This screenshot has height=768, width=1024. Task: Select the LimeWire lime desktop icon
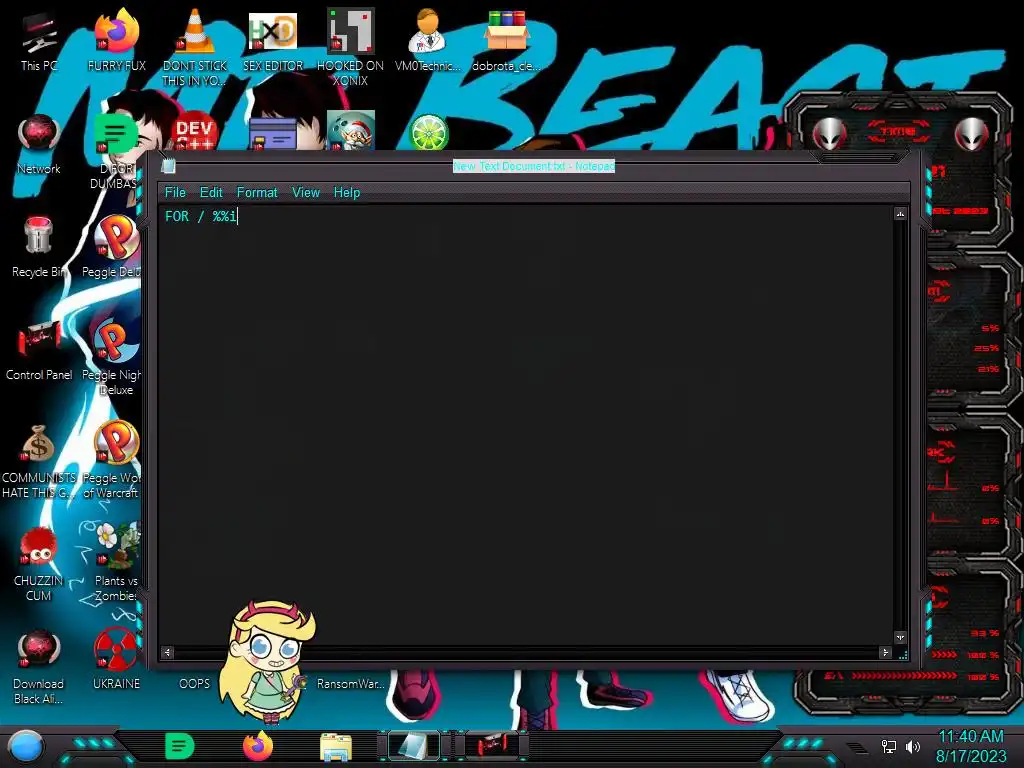click(x=428, y=132)
